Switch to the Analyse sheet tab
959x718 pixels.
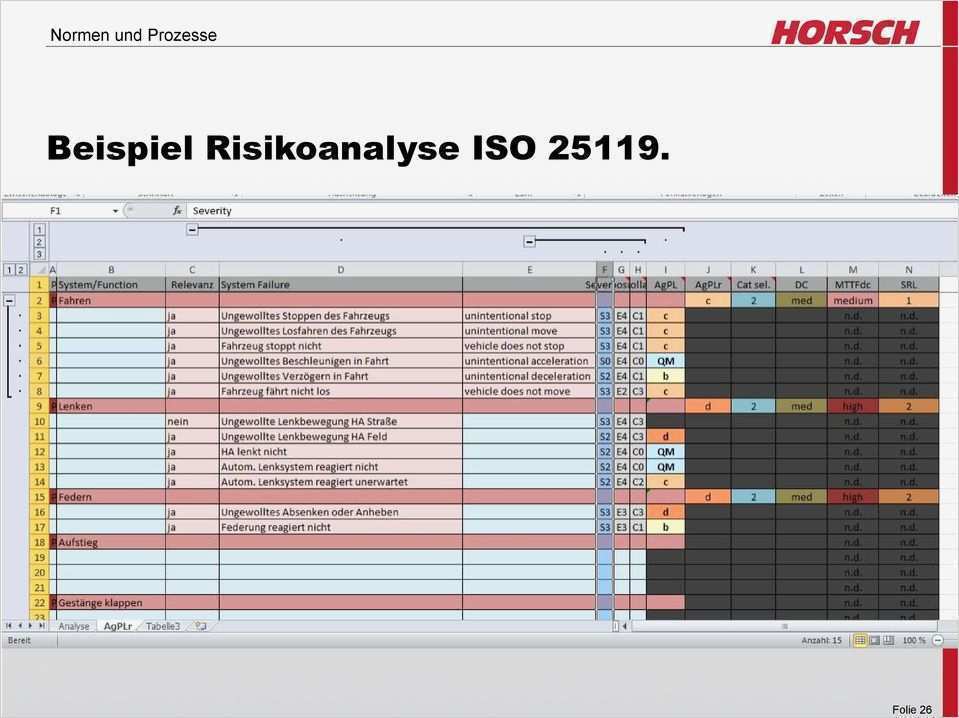pyautogui.click(x=74, y=626)
